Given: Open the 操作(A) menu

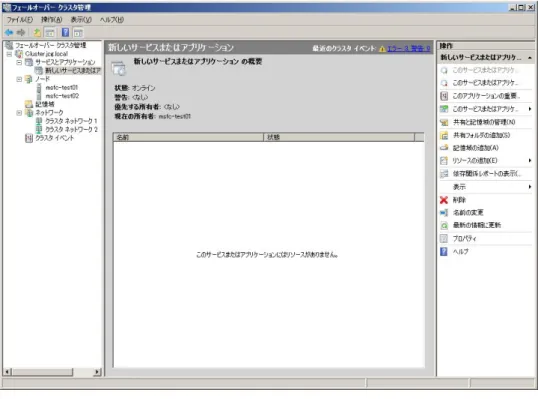Looking at the screenshot, I should (51, 20).
